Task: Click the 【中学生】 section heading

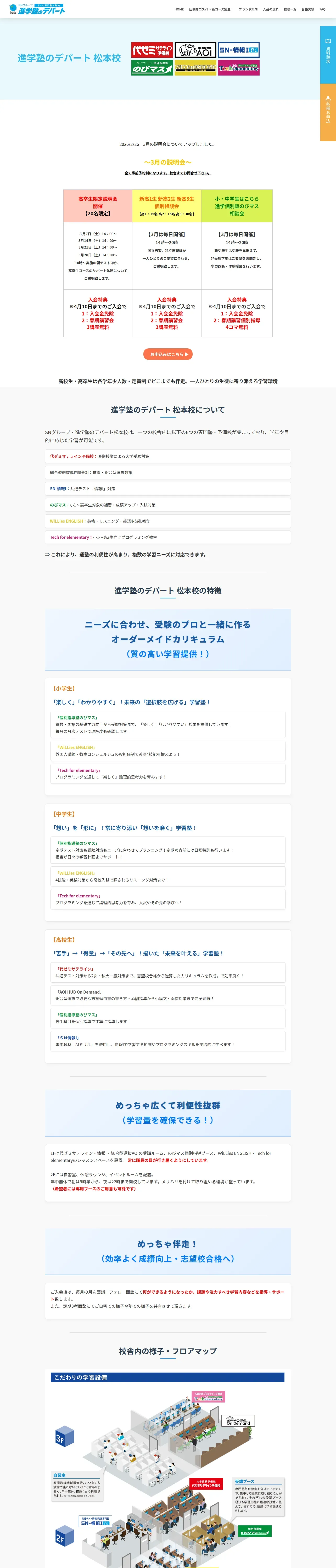Action: pos(64,814)
